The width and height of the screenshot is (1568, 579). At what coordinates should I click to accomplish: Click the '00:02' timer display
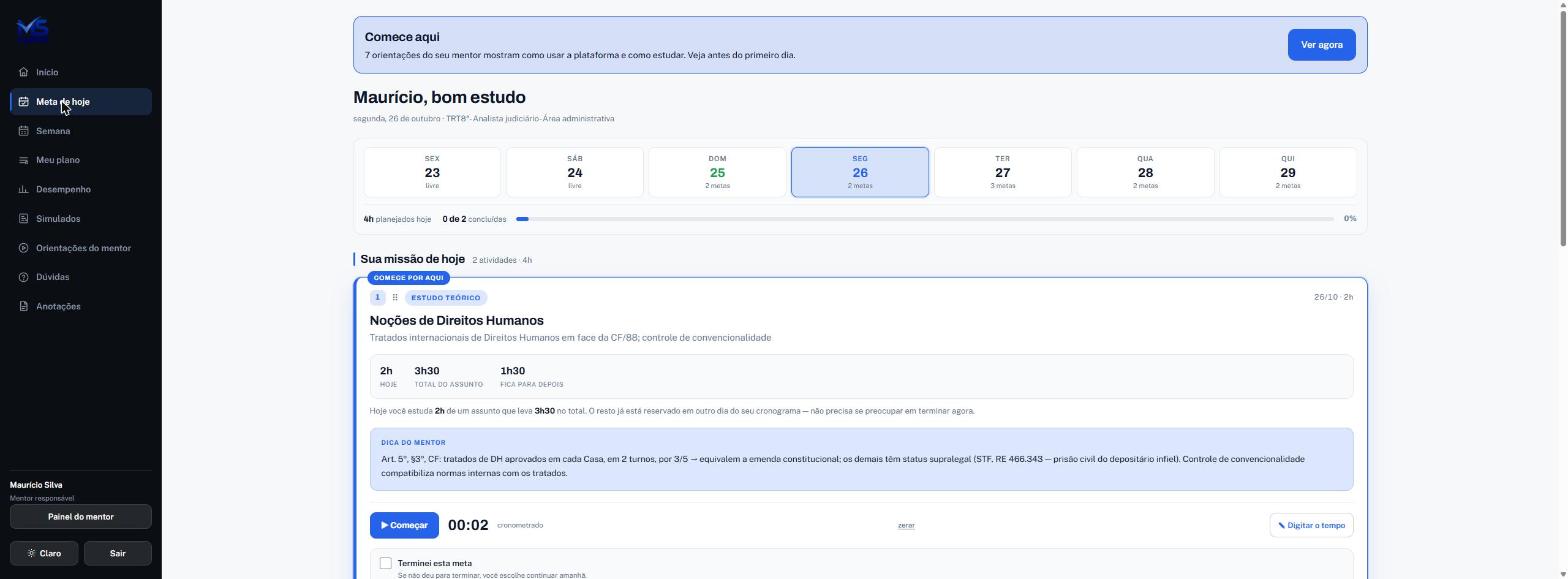click(468, 525)
